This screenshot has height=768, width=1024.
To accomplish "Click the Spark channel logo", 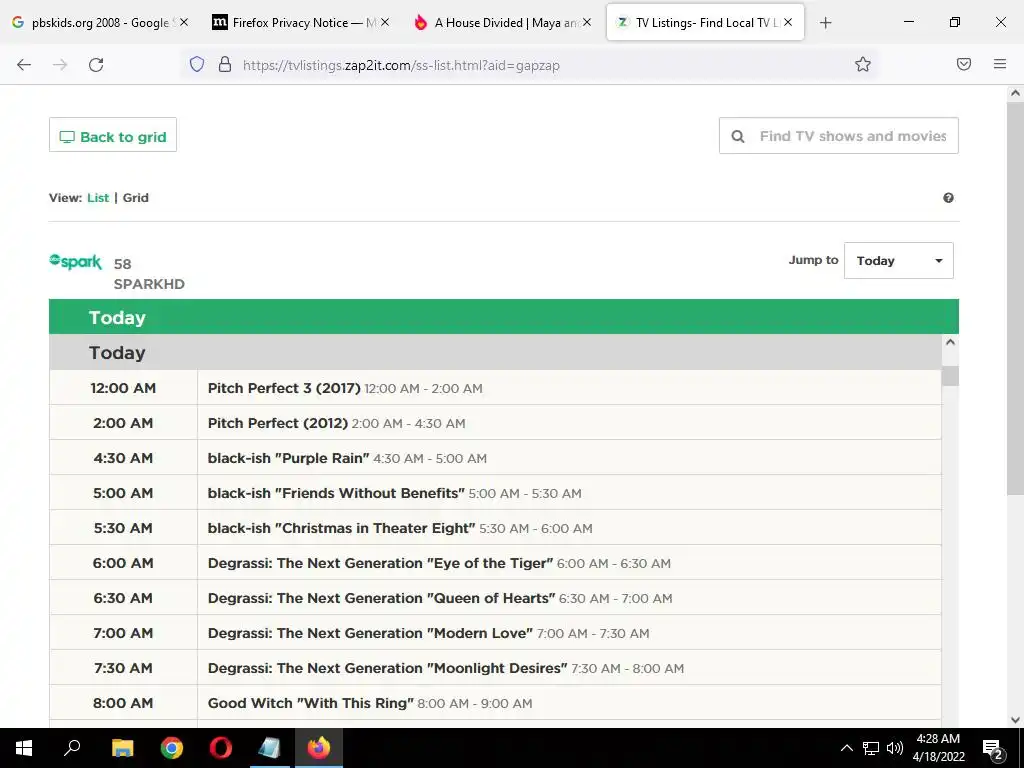I will point(76,262).
